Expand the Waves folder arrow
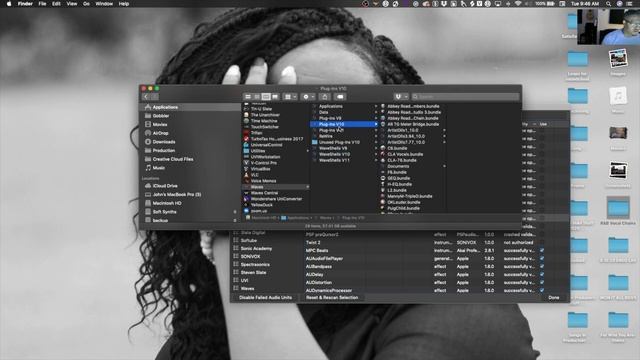The image size is (640, 360). tap(308, 187)
